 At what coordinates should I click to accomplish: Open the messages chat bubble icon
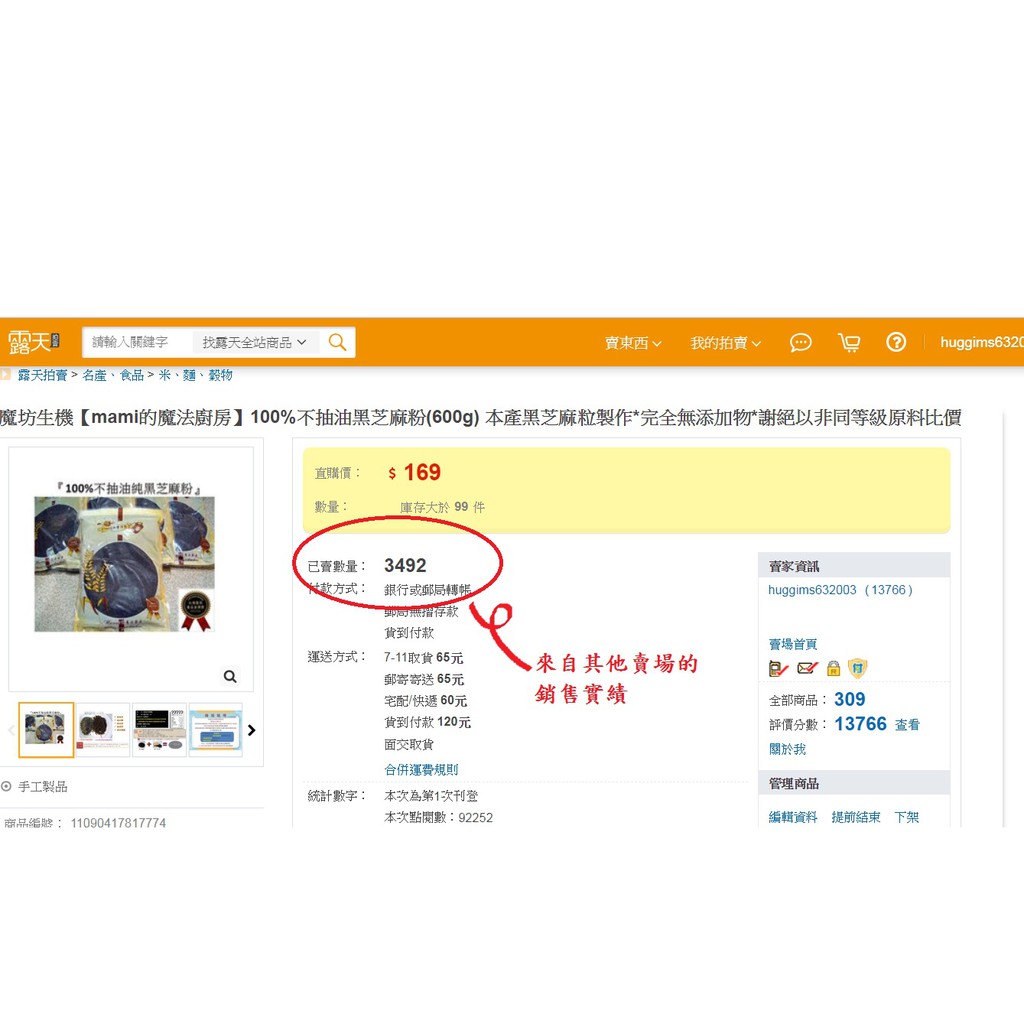[x=800, y=342]
